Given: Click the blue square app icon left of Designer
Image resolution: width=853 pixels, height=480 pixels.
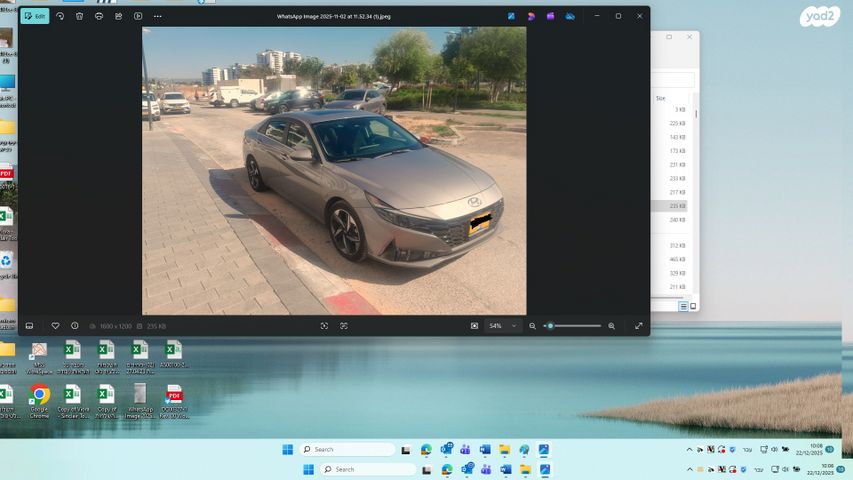Looking at the screenshot, I should (x=511, y=16).
